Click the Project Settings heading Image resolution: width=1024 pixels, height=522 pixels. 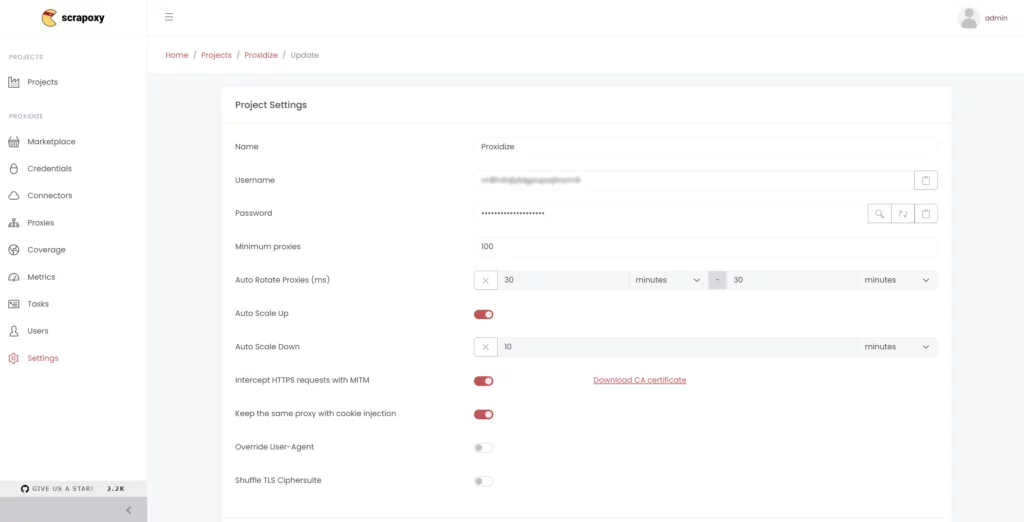coord(271,105)
